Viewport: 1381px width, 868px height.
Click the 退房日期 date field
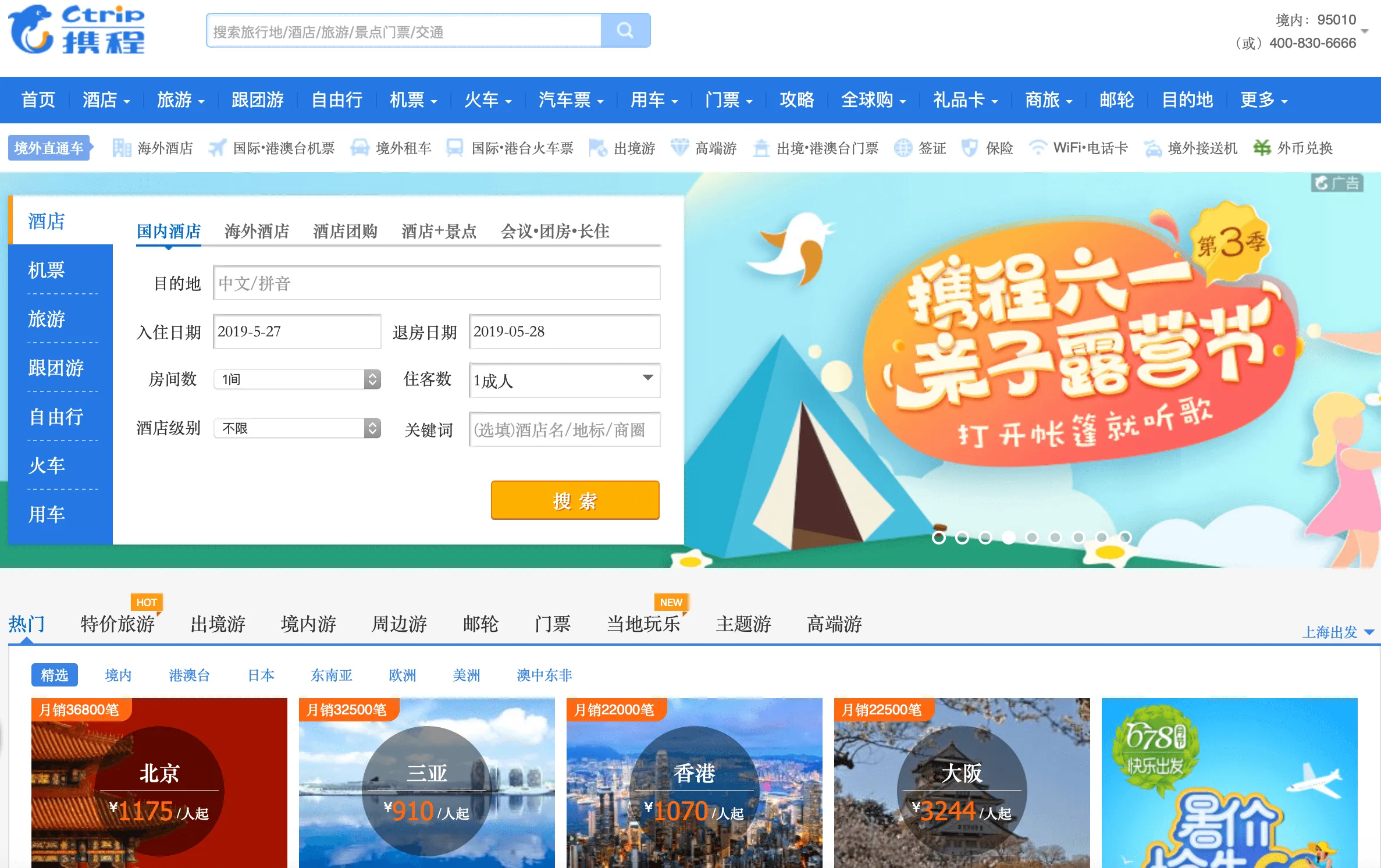pyautogui.click(x=564, y=332)
